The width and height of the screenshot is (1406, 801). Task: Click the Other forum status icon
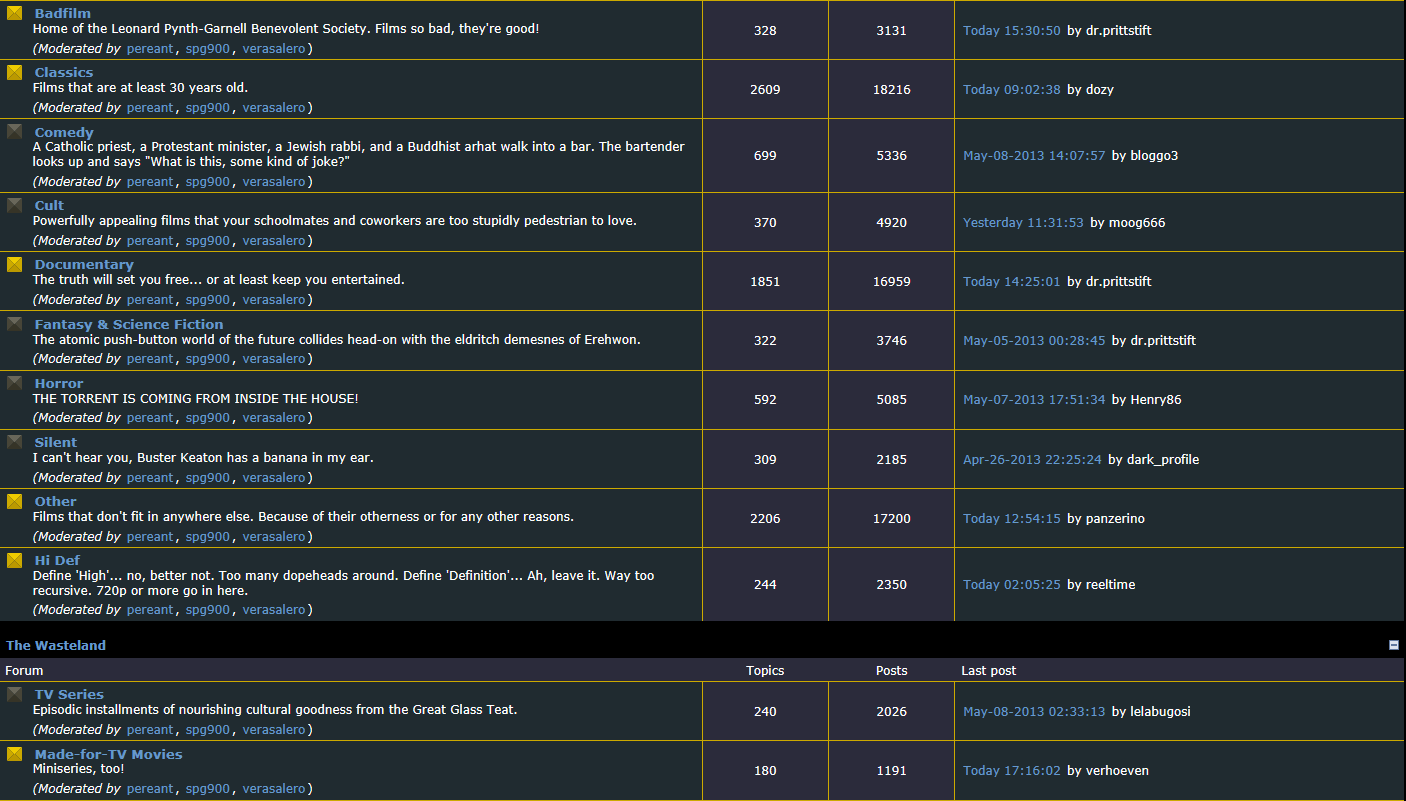15,501
